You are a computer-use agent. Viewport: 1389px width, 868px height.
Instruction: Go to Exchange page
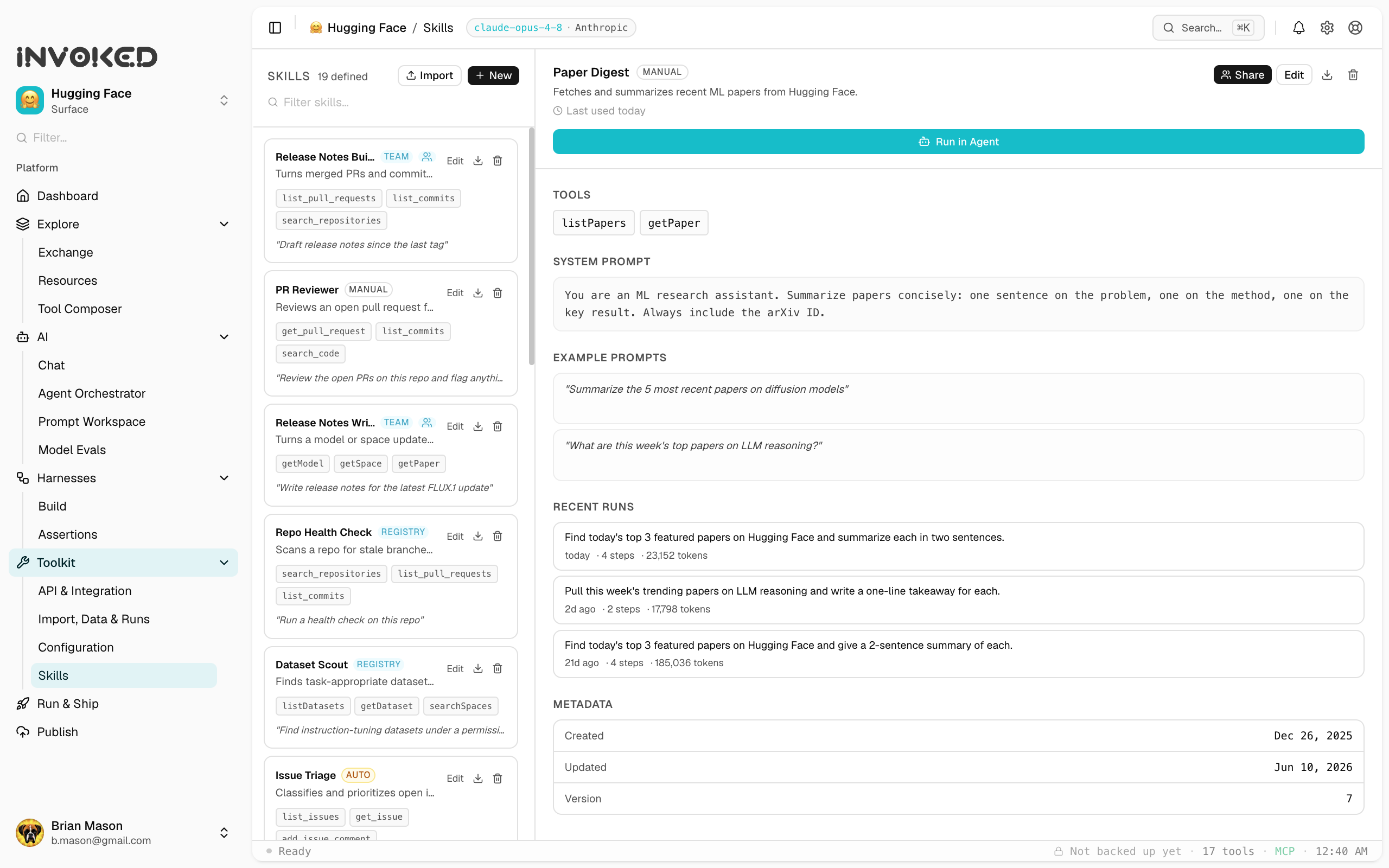66,253
